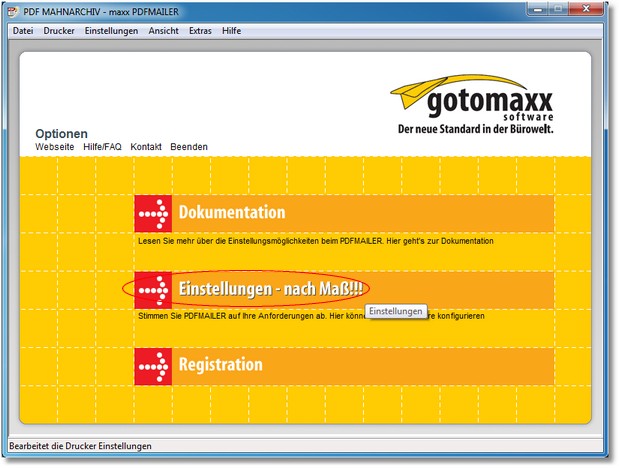
Task: Click the gotomaxx software logo
Action: pyautogui.click(x=471, y=106)
